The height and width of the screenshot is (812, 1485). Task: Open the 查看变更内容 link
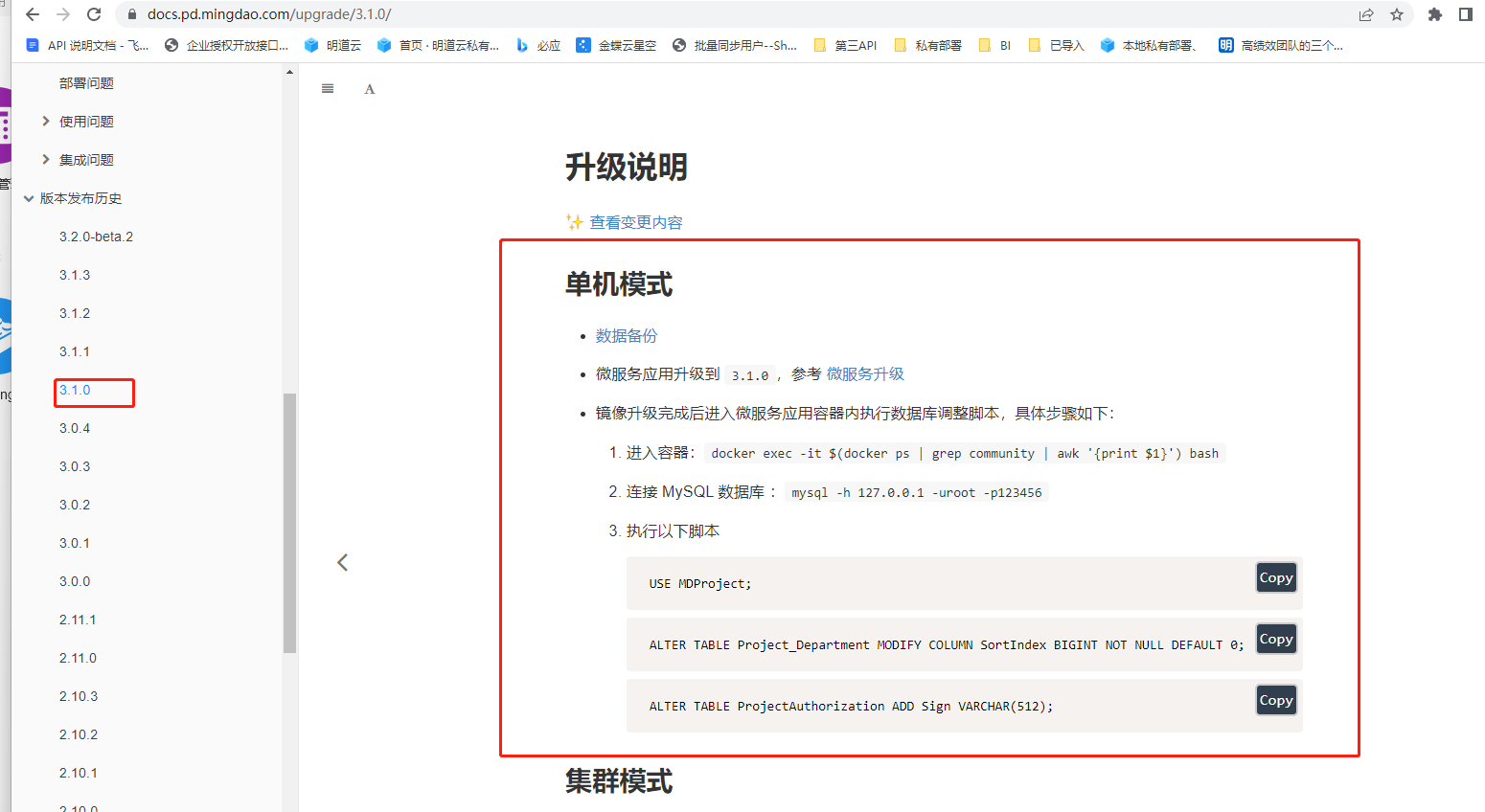(x=636, y=222)
